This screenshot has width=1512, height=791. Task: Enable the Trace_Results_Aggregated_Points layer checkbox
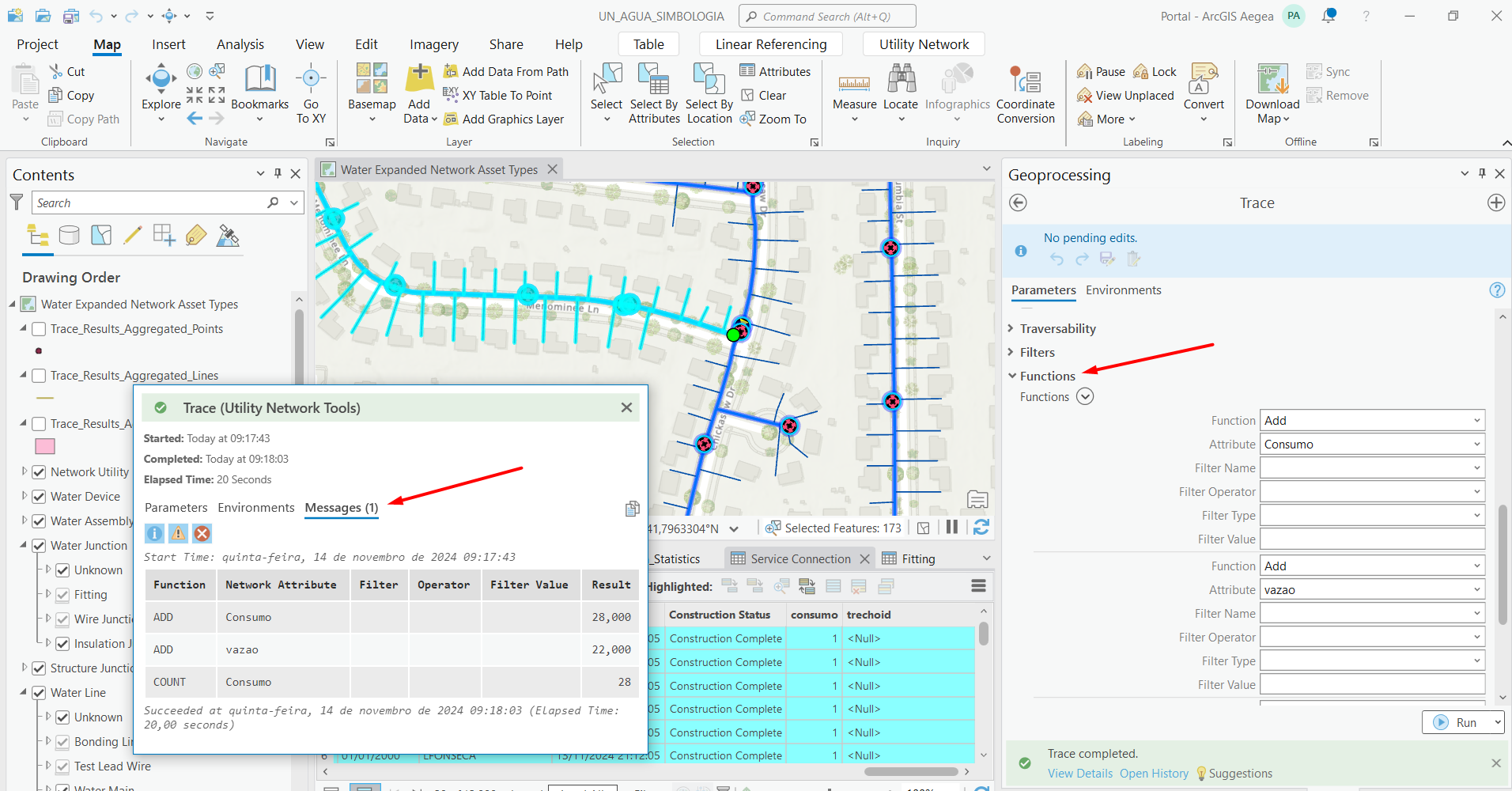39,329
